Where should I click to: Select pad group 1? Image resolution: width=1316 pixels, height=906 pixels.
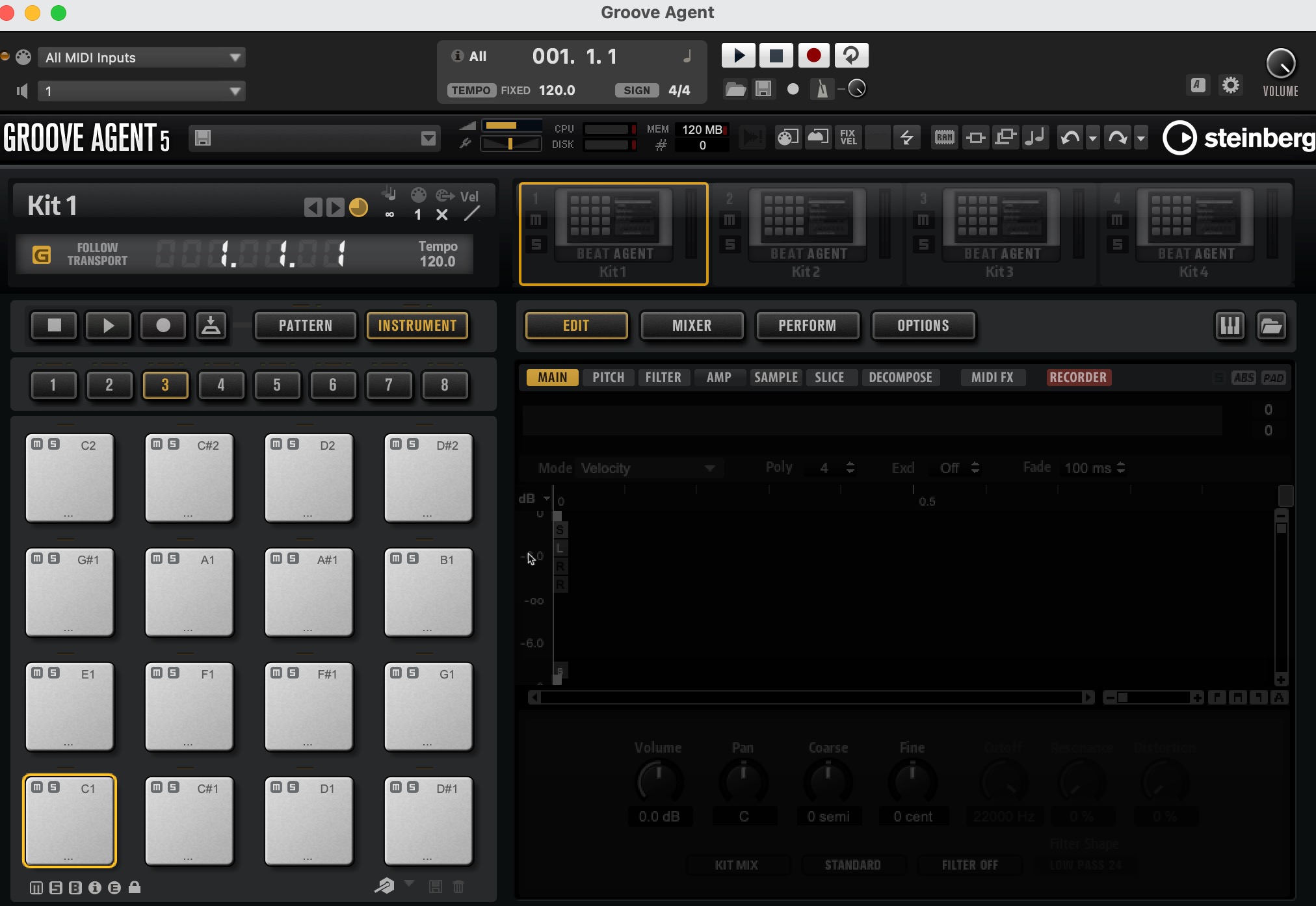tap(53, 385)
